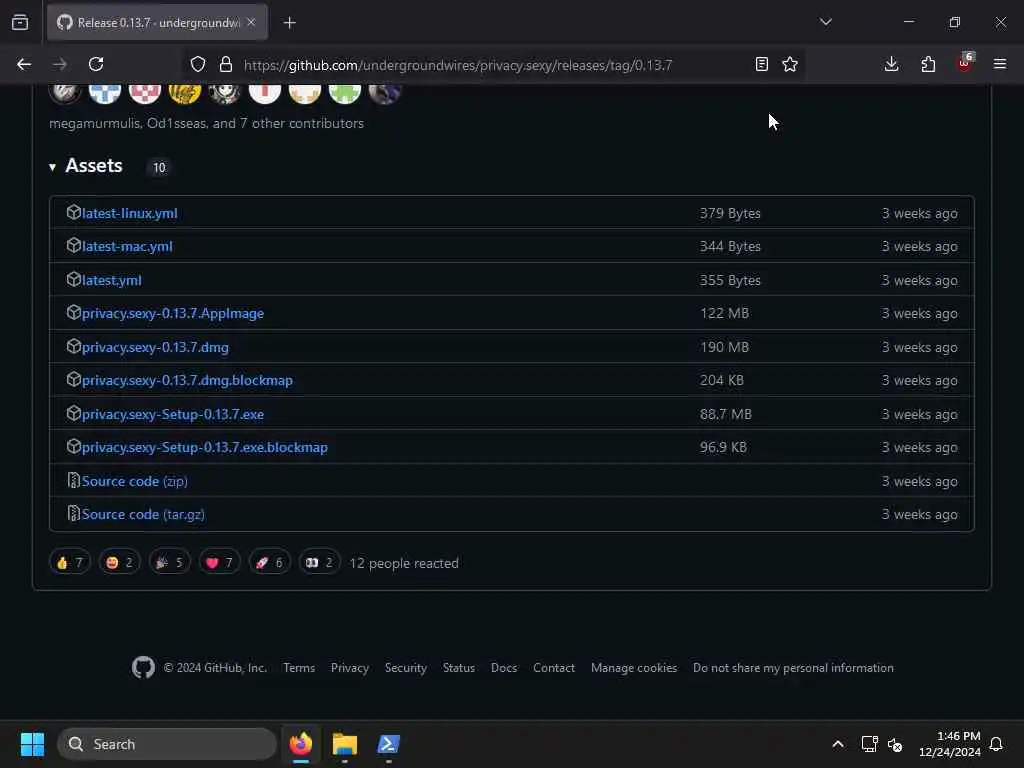The image size is (1024, 768).
Task: Click heart reaction with 7
Action: (219, 562)
